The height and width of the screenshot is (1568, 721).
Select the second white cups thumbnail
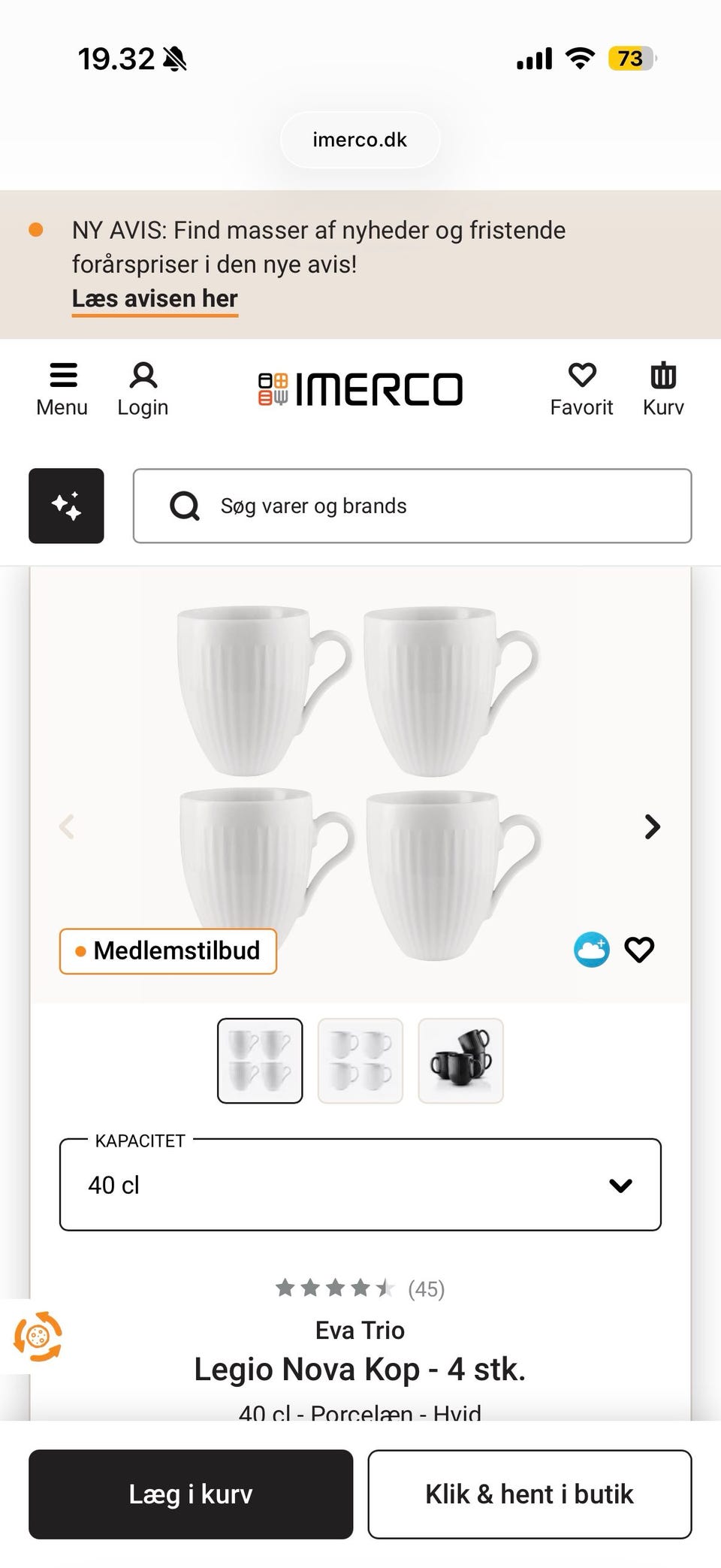(x=360, y=1059)
